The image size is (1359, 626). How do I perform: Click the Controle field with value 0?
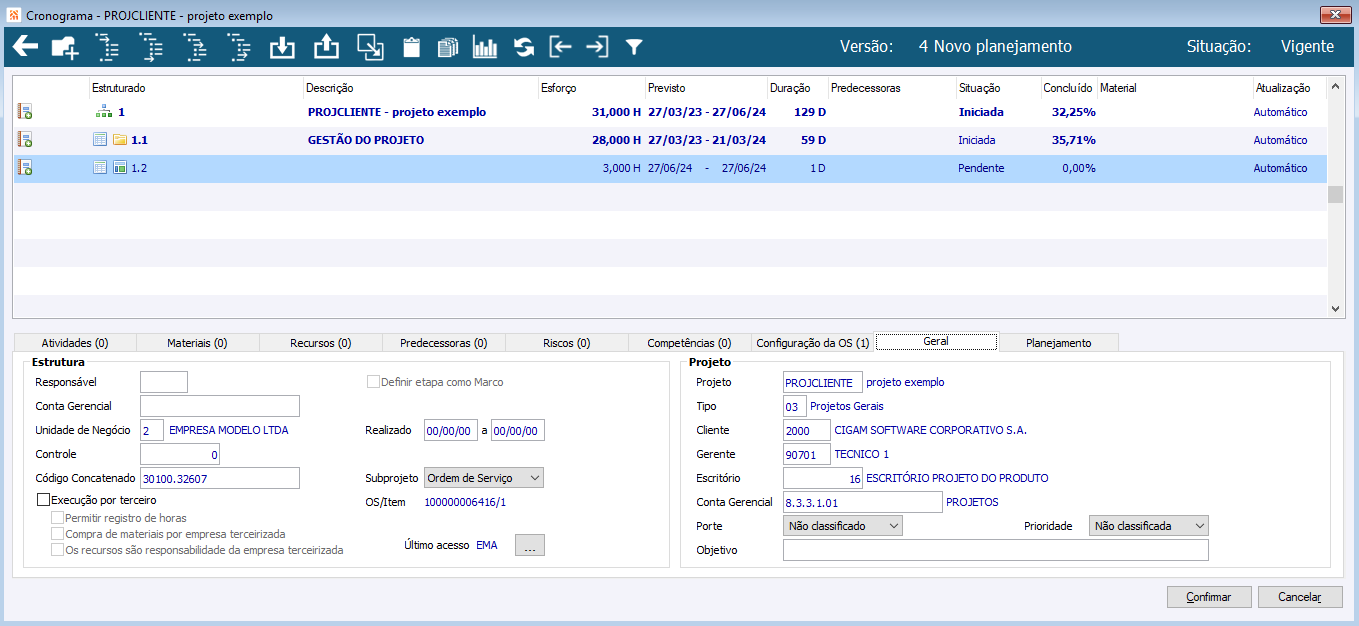click(180, 454)
